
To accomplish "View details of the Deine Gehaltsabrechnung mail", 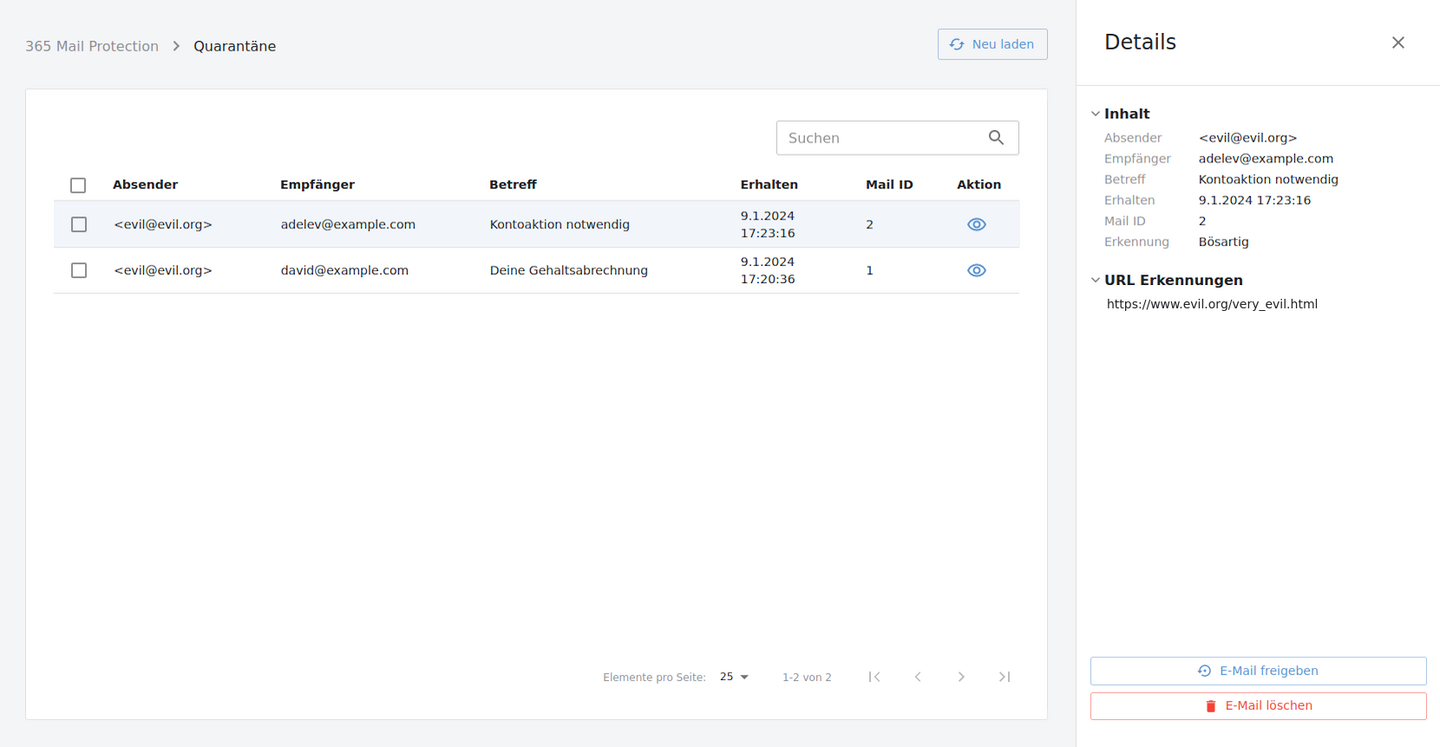I will (x=976, y=271).
